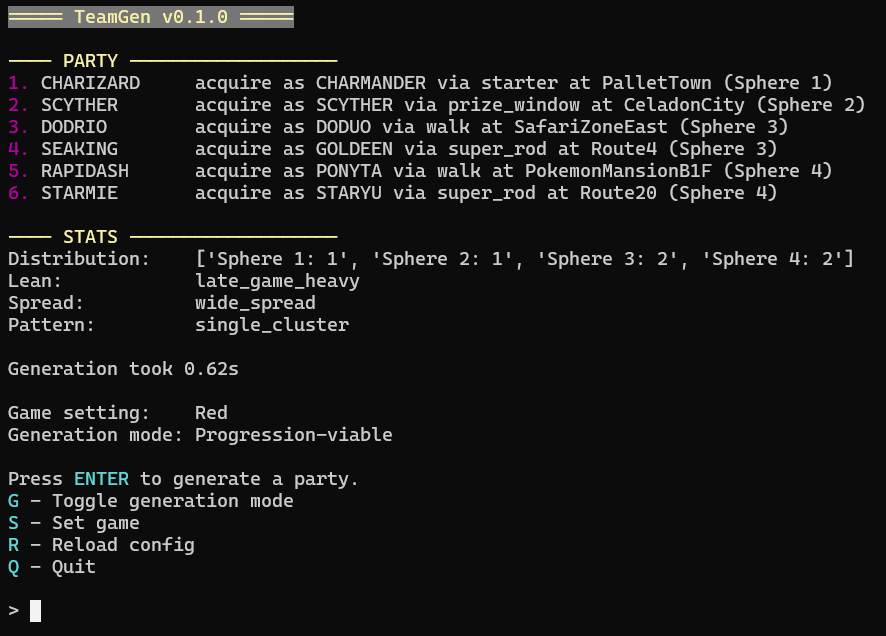886x636 pixels.
Task: Click the late_game_heavy Lean value
Action: [279, 280]
